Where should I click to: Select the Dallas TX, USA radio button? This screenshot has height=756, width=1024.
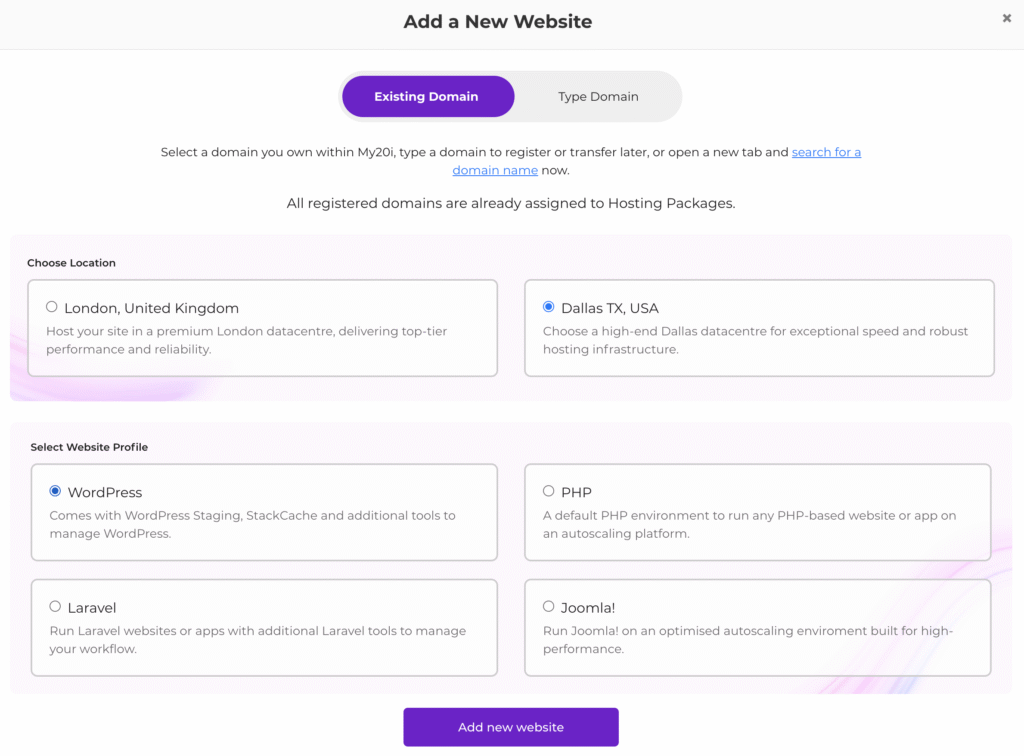(x=549, y=307)
